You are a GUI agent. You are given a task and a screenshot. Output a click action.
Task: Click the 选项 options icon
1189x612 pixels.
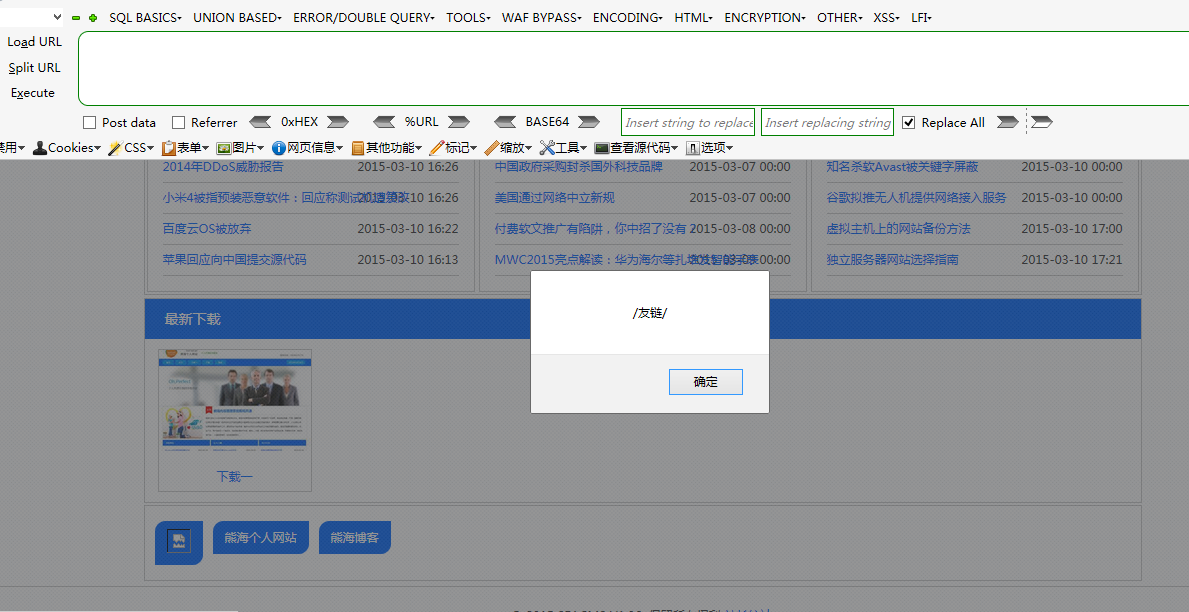(692, 148)
